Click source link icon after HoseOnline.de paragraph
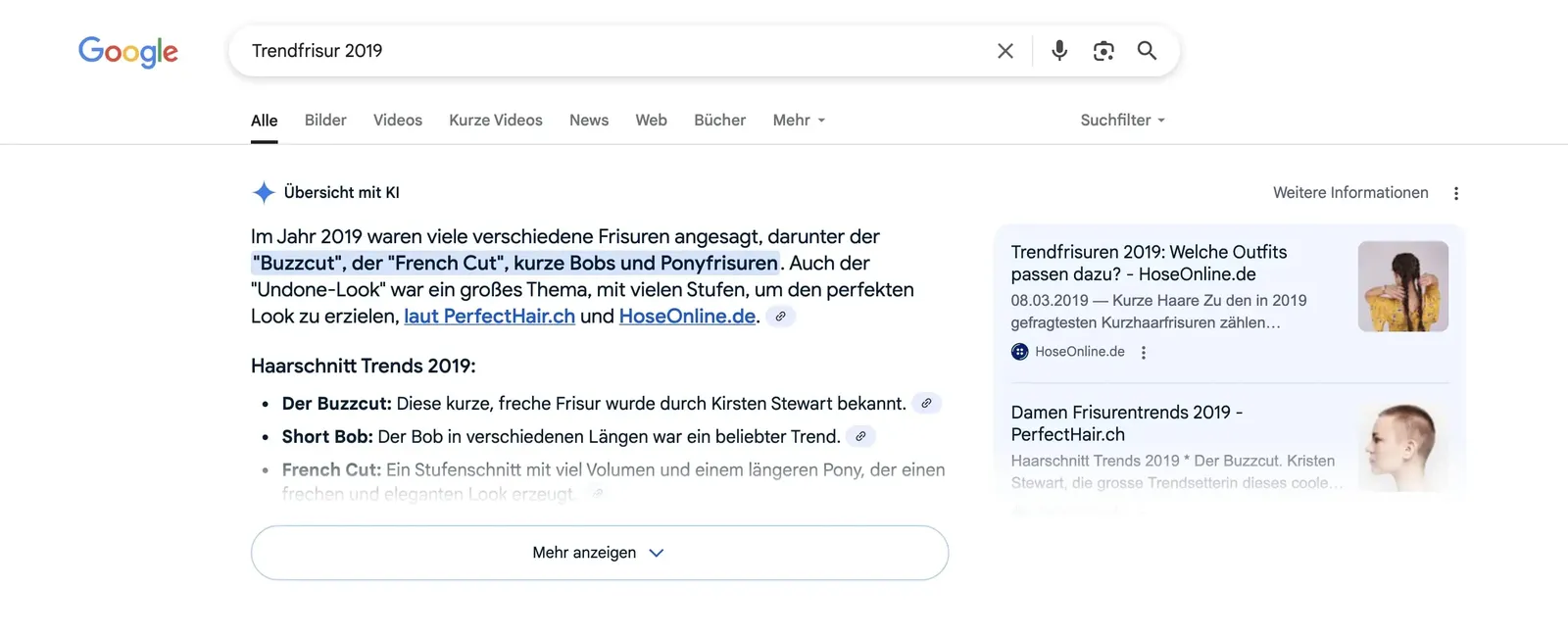Screen dimensions: 1568x638 pos(781,317)
